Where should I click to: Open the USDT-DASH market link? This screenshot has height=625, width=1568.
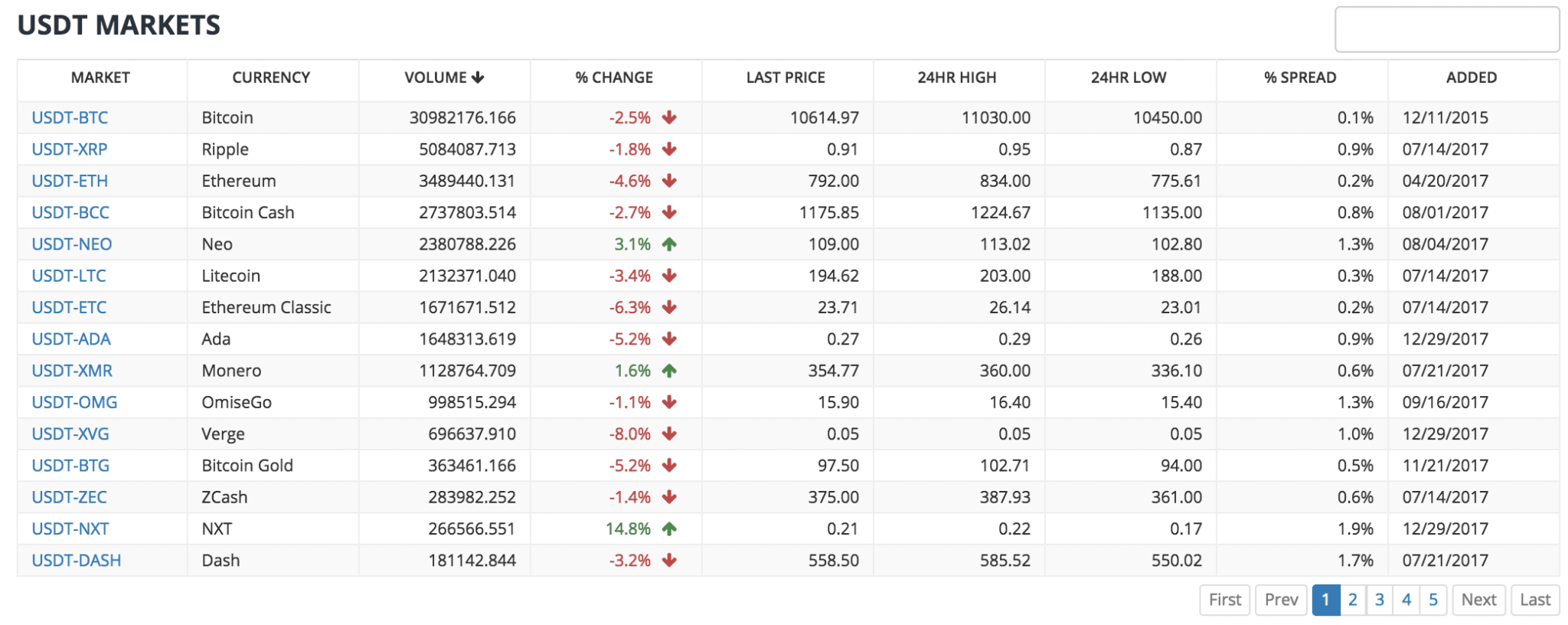(x=77, y=560)
